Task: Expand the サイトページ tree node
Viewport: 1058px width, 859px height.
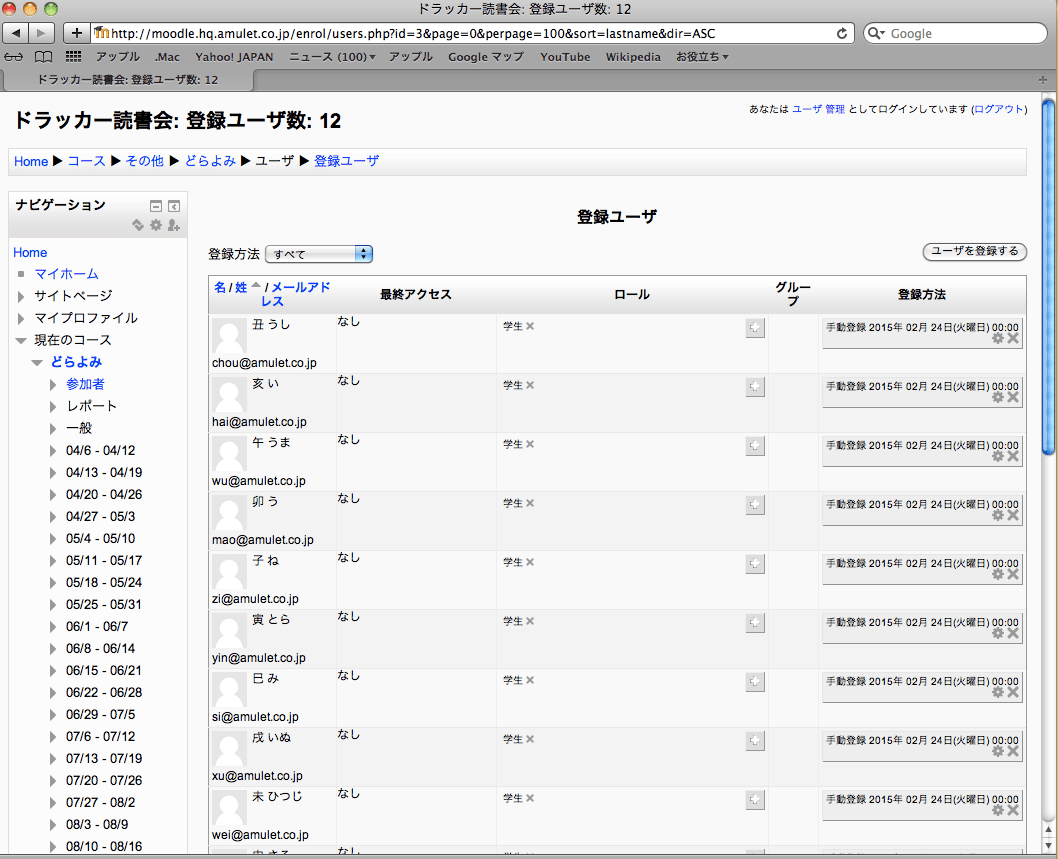Action: pyautogui.click(x=21, y=296)
